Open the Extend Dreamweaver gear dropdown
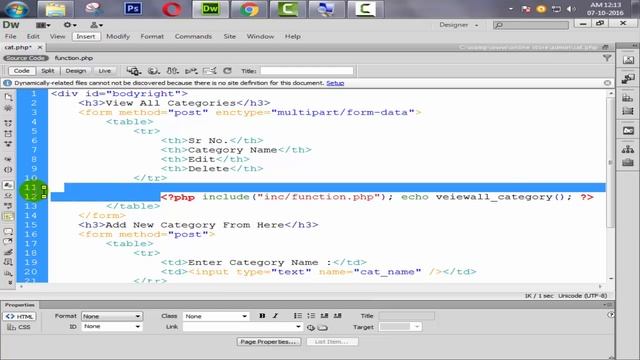This screenshot has height=360, width=640. tap(69, 25)
